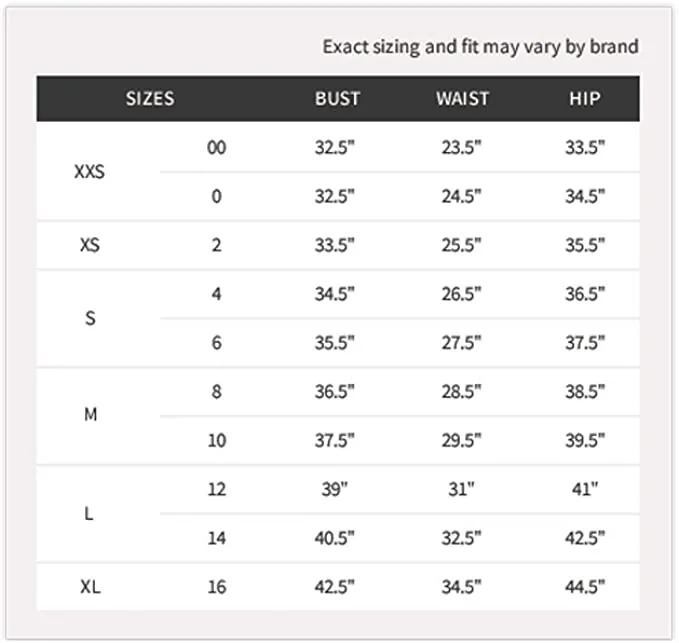The height and width of the screenshot is (643, 679).
Task: Select the S size label
Action: [90, 318]
